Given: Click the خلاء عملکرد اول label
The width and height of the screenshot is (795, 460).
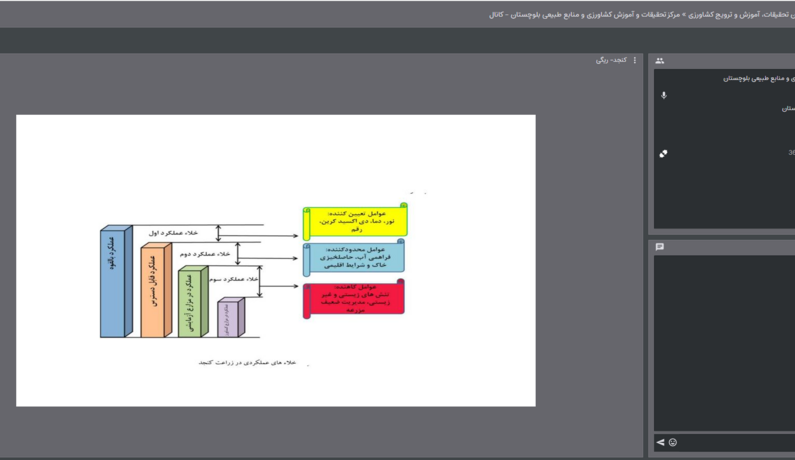Looking at the screenshot, I should tap(173, 233).
